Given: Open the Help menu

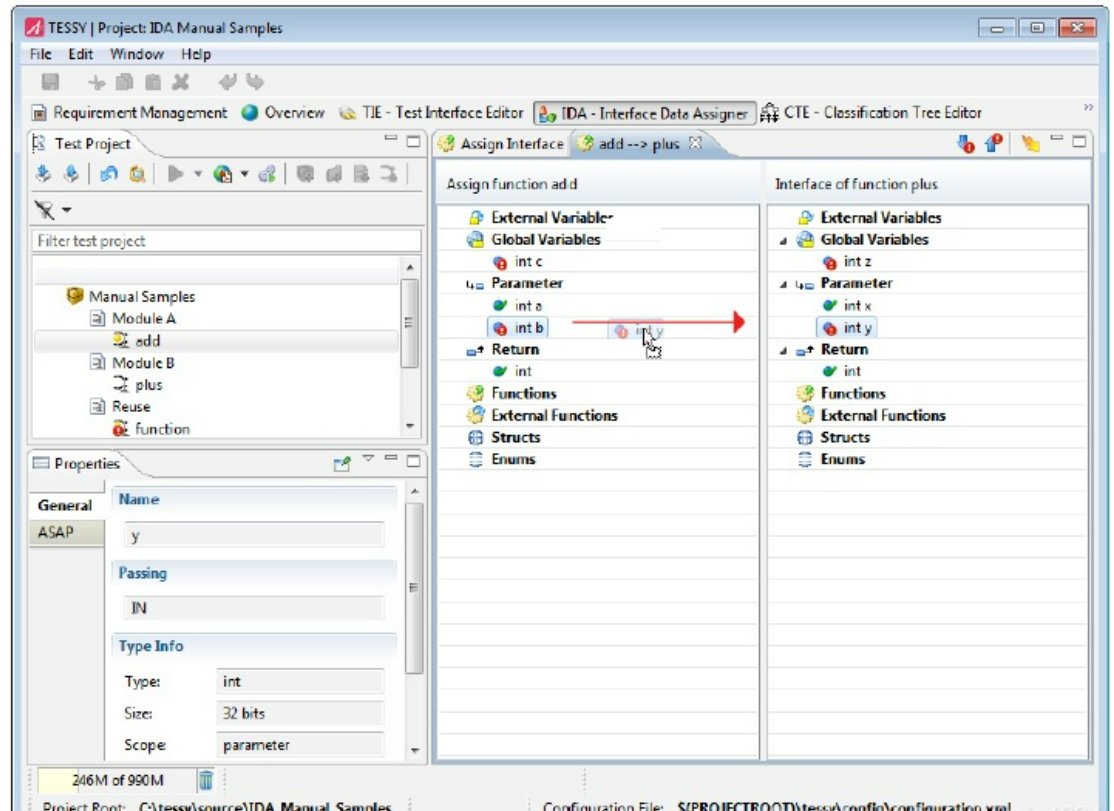Looking at the screenshot, I should [x=195, y=54].
